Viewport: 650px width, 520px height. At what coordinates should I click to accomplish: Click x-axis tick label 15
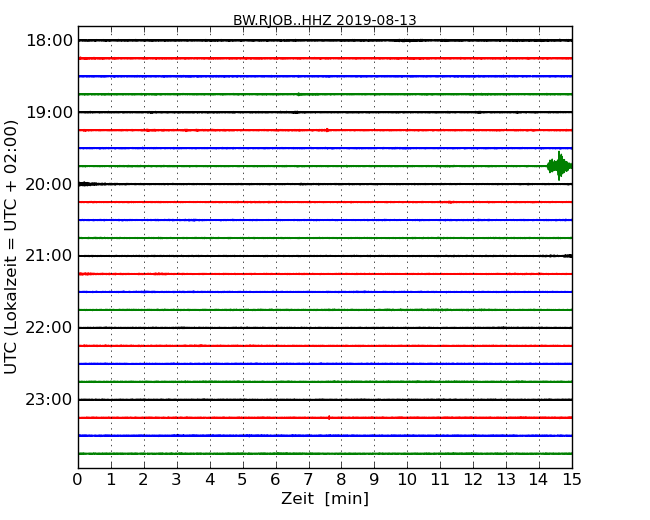pyautogui.click(x=572, y=480)
